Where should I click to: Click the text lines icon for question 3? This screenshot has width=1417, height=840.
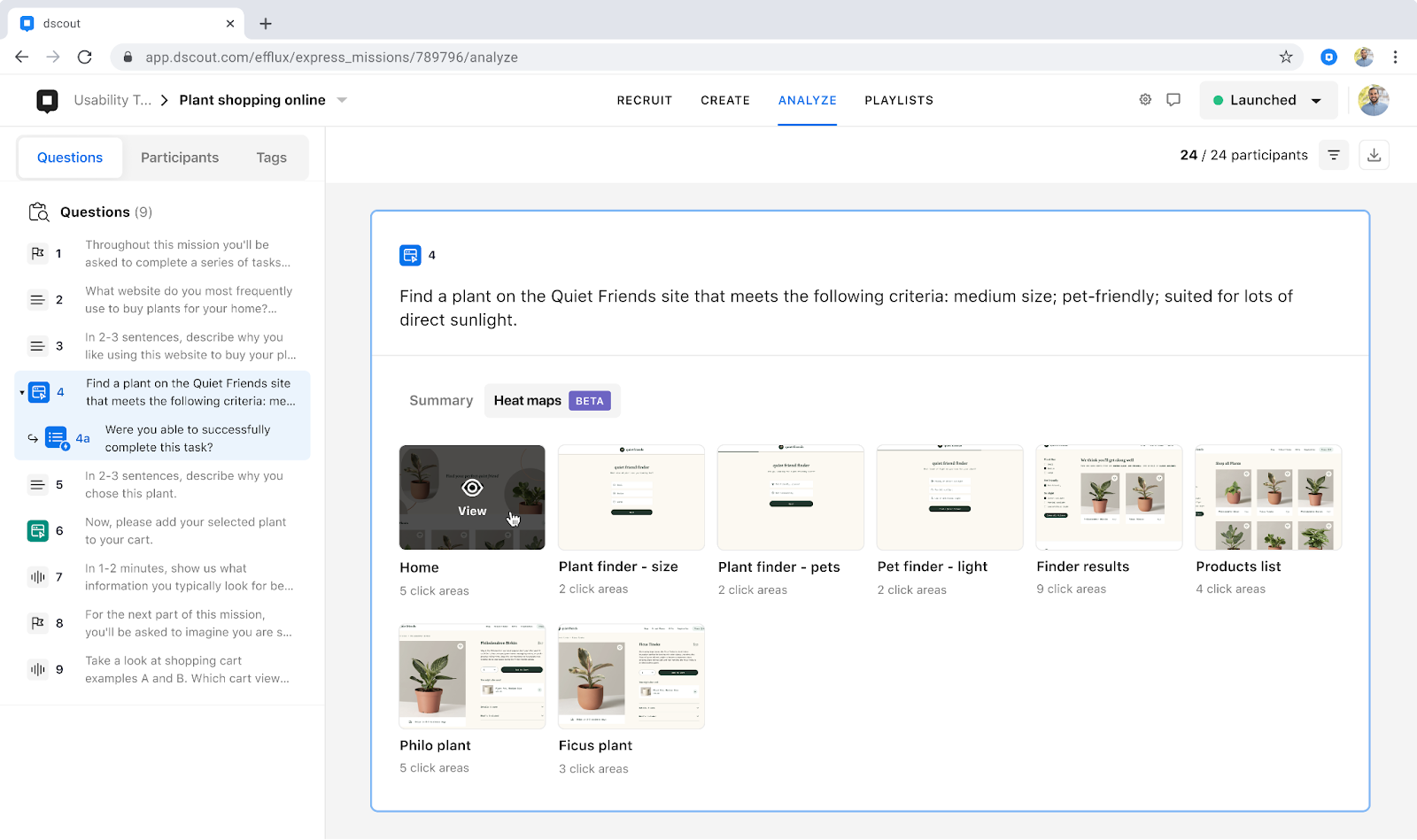tap(37, 346)
